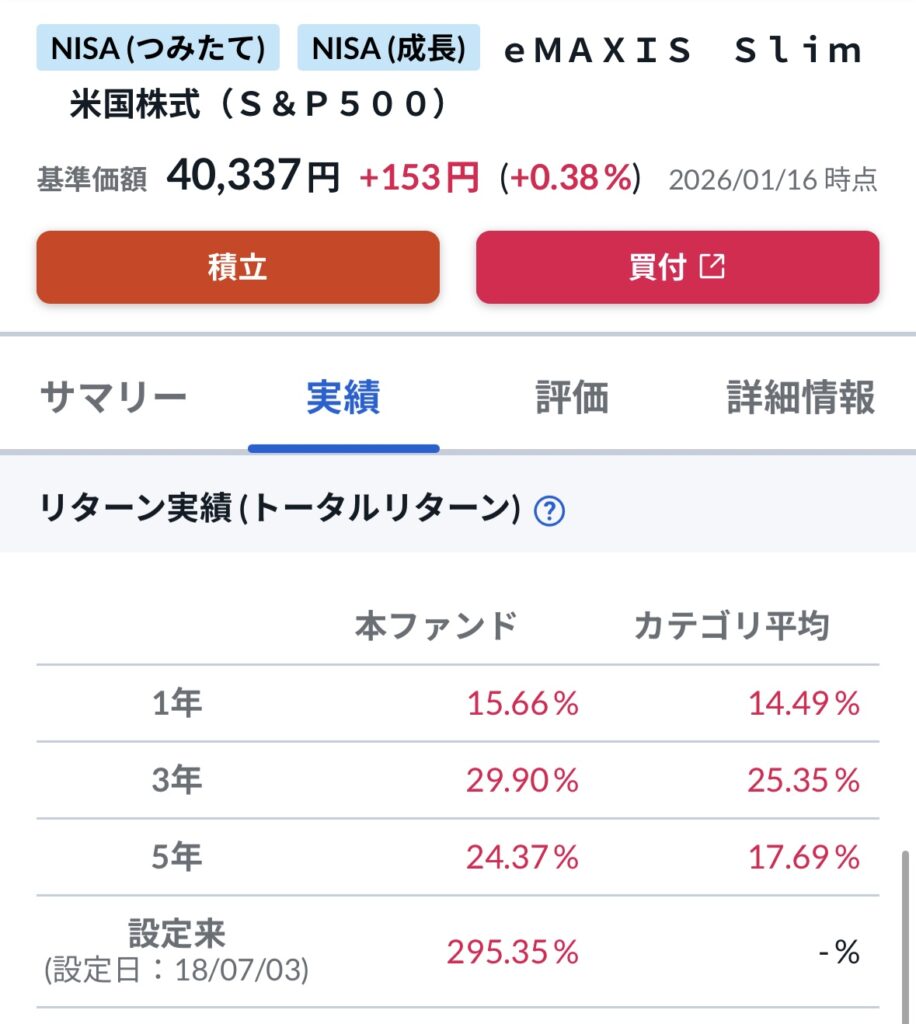Select the 実績 tab
The width and height of the screenshot is (916, 1024).
(343, 398)
